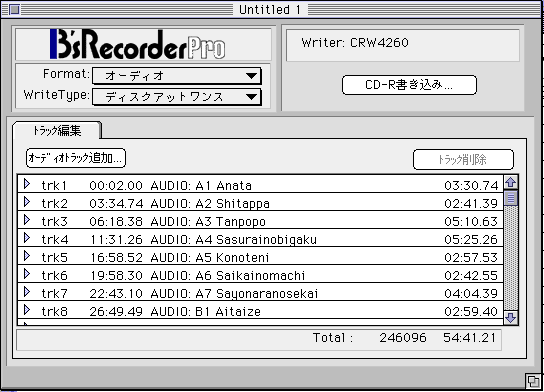The width and height of the screenshot is (544, 392).
Task: Click the オーディオトラック追加 add track button
Action: [76, 158]
